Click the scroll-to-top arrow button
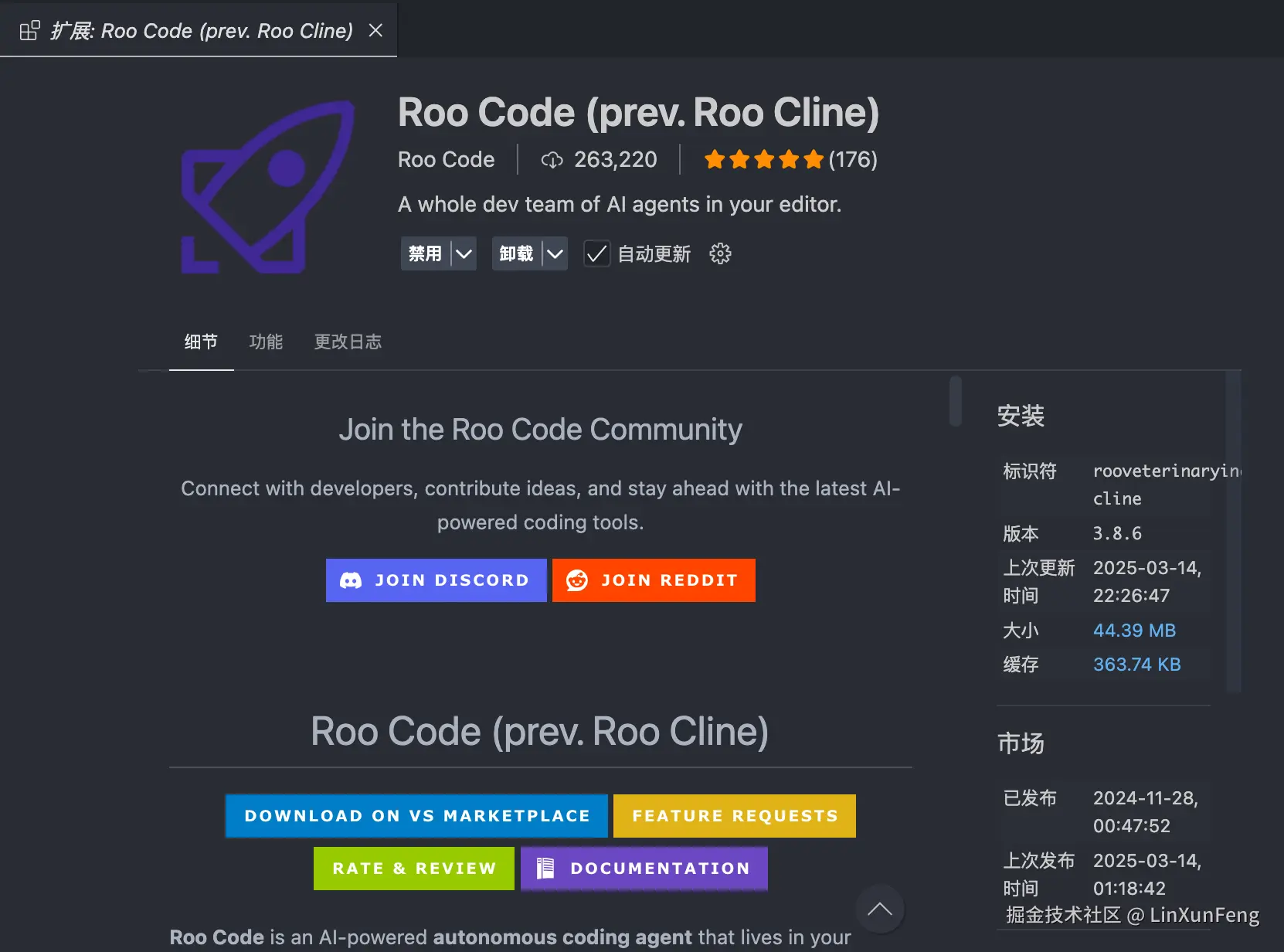Screen dimensions: 1284x952 [880, 909]
